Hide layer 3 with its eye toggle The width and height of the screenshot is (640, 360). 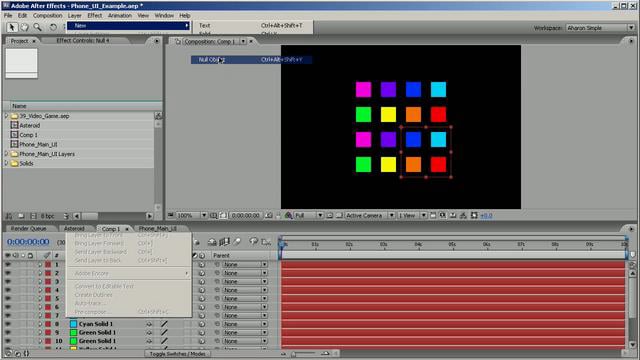(8, 282)
